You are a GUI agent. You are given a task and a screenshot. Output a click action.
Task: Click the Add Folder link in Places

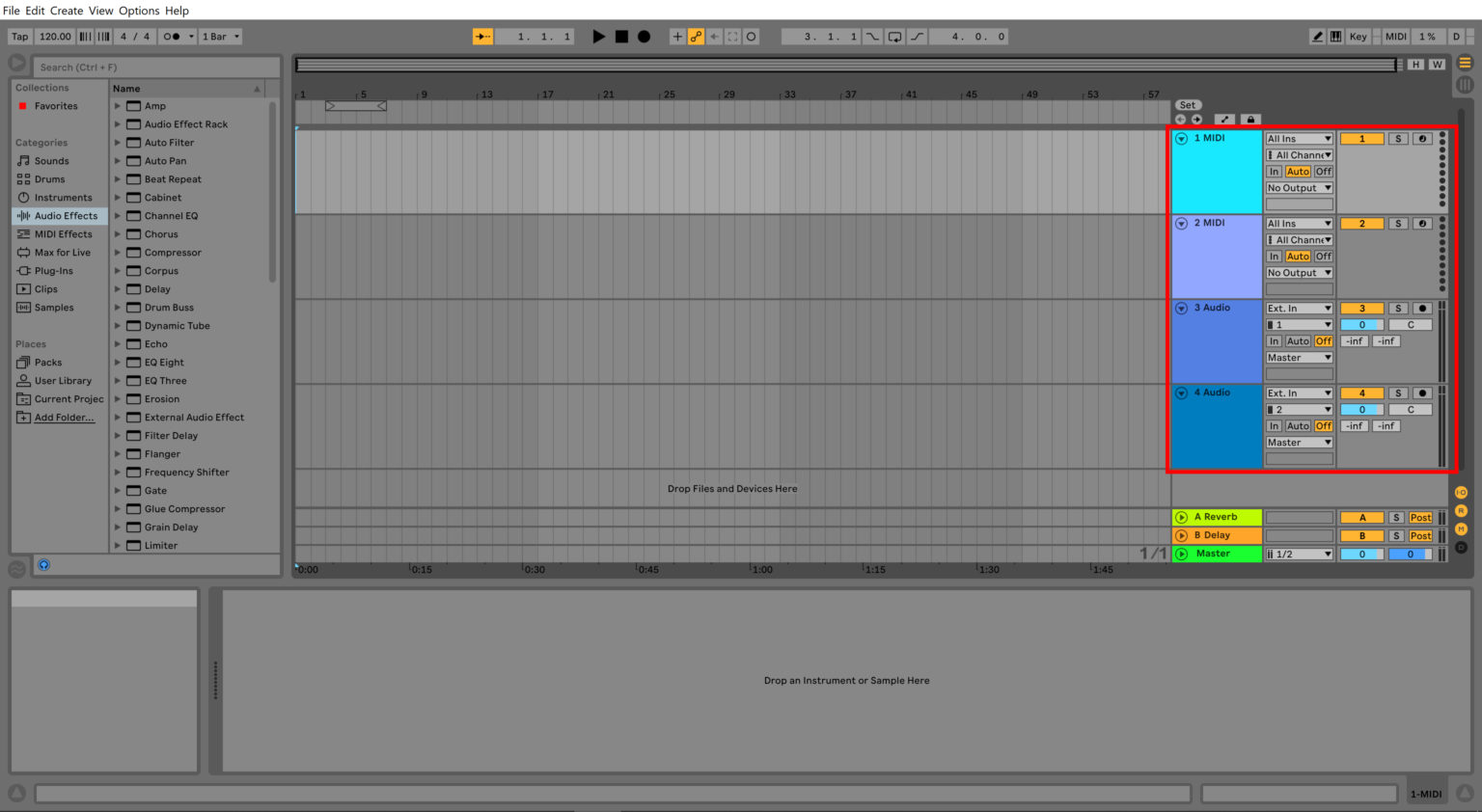pos(66,417)
